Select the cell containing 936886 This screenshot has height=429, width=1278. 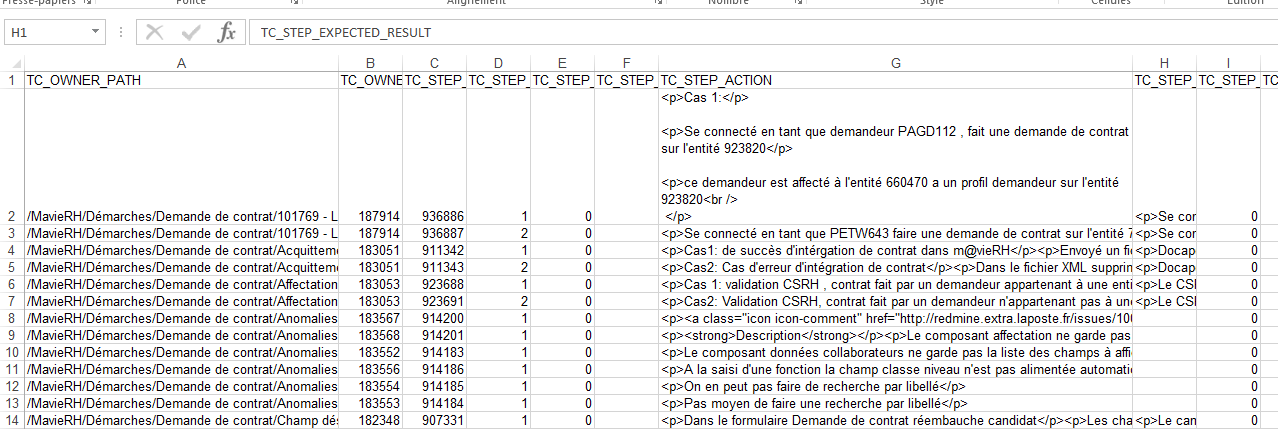pos(434,216)
